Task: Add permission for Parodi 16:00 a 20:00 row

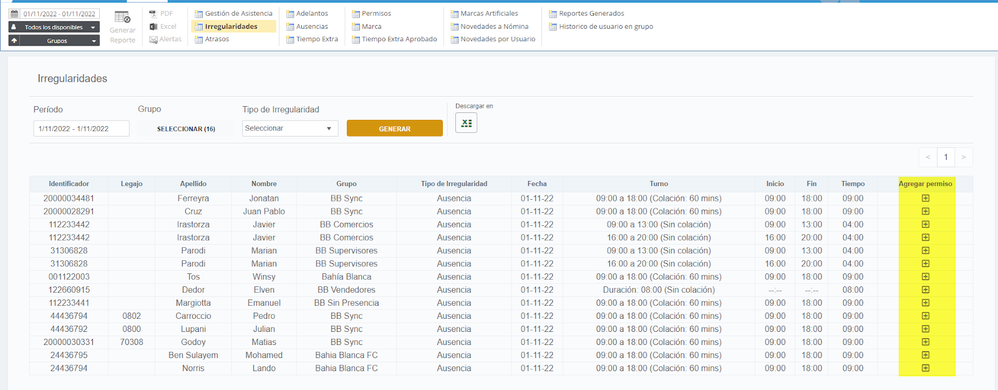Action: [x=925, y=263]
